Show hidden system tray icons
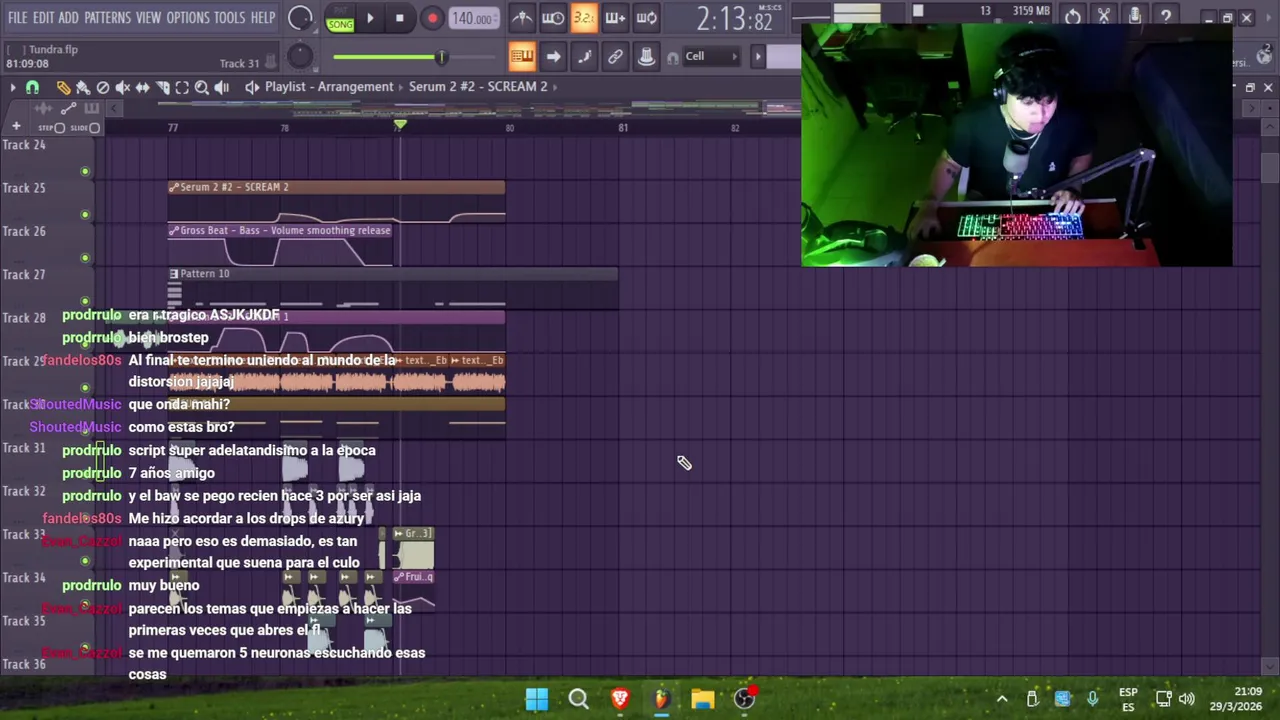This screenshot has height=720, width=1280. [x=1002, y=699]
